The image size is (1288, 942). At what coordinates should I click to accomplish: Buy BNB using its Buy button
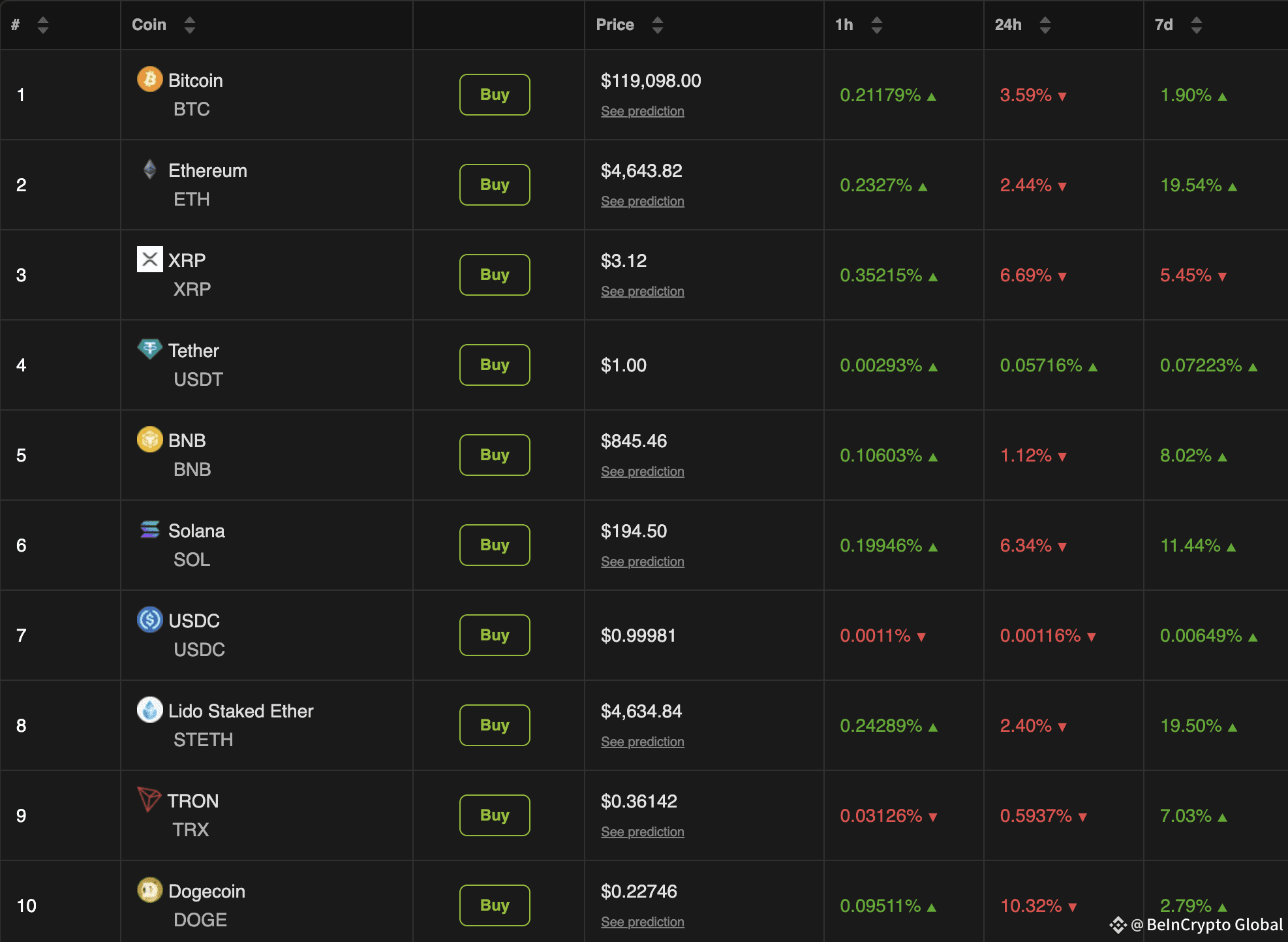point(495,455)
